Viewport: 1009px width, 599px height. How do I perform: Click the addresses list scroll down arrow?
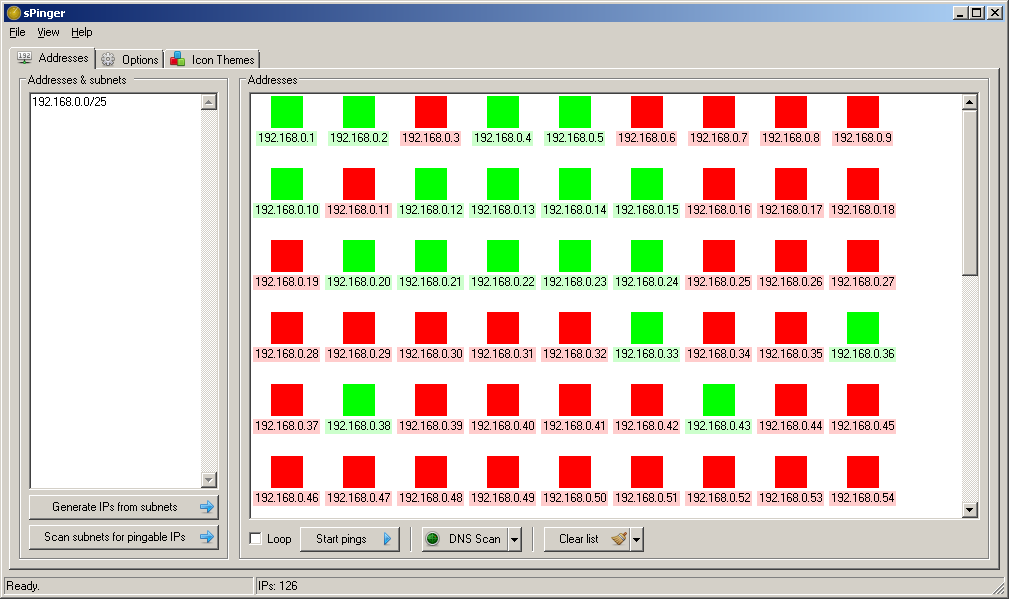click(x=970, y=510)
